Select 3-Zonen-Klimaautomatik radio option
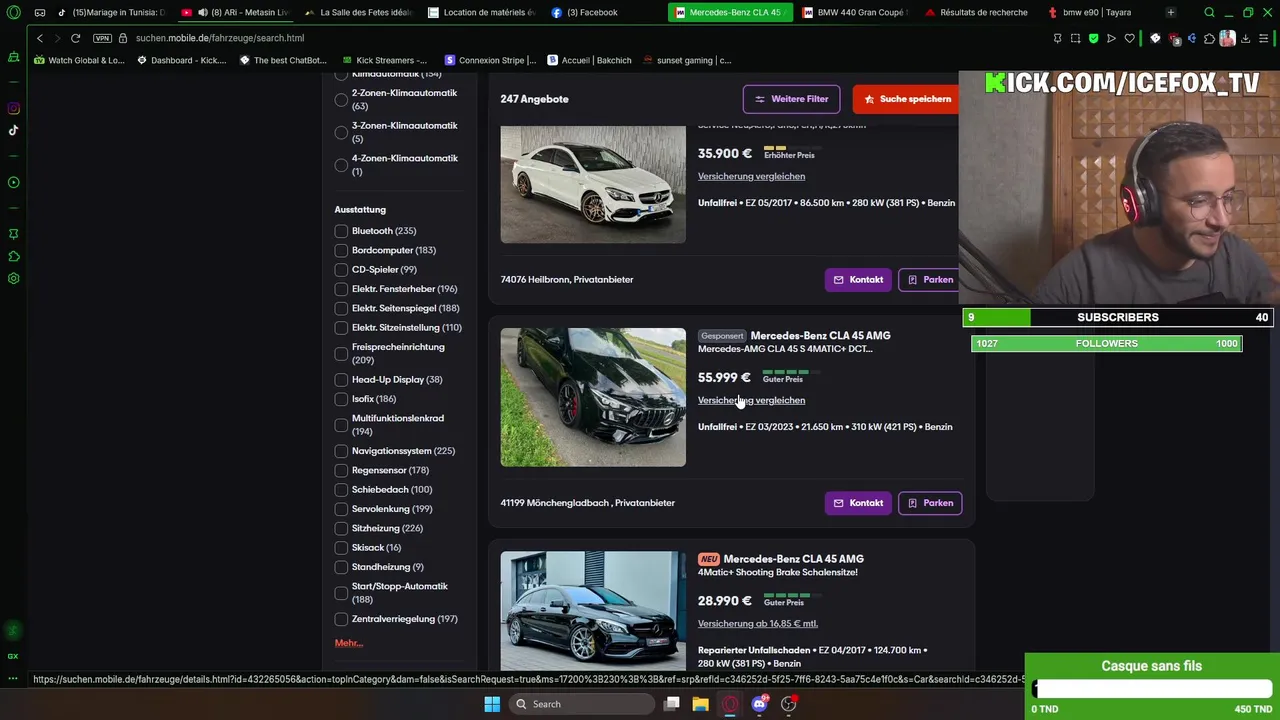1280x720 pixels. pos(341,132)
